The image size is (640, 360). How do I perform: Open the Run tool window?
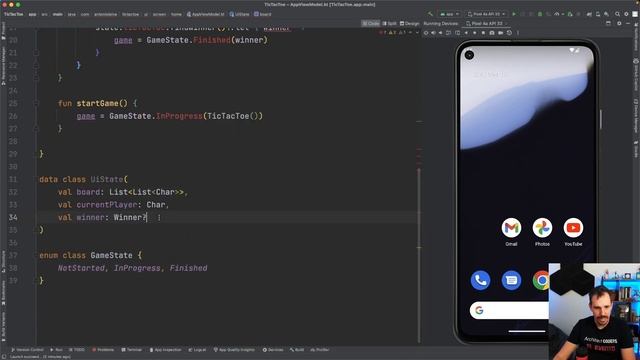coord(56,350)
